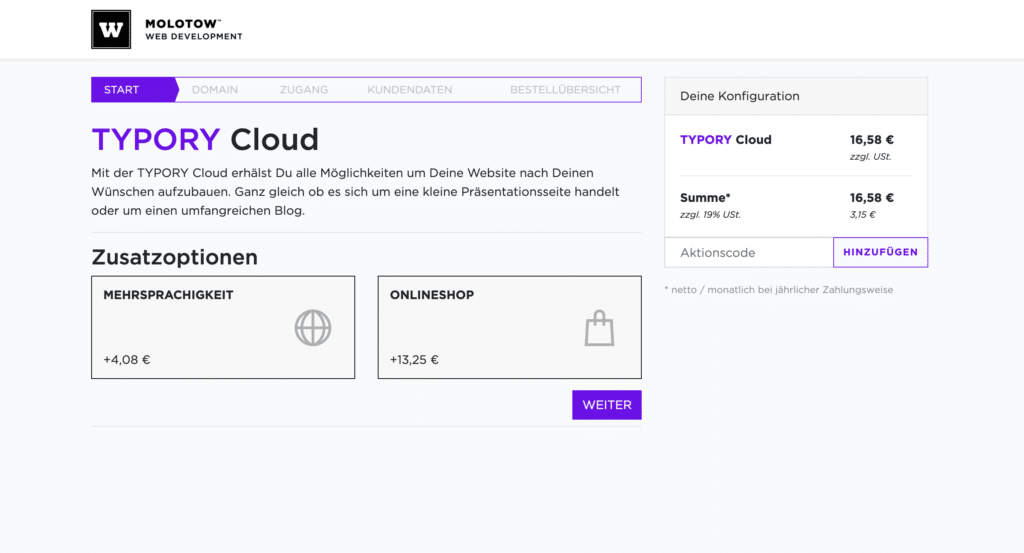Click the Molotow W logo icon
Image resolution: width=1024 pixels, height=553 pixels.
[111, 30]
